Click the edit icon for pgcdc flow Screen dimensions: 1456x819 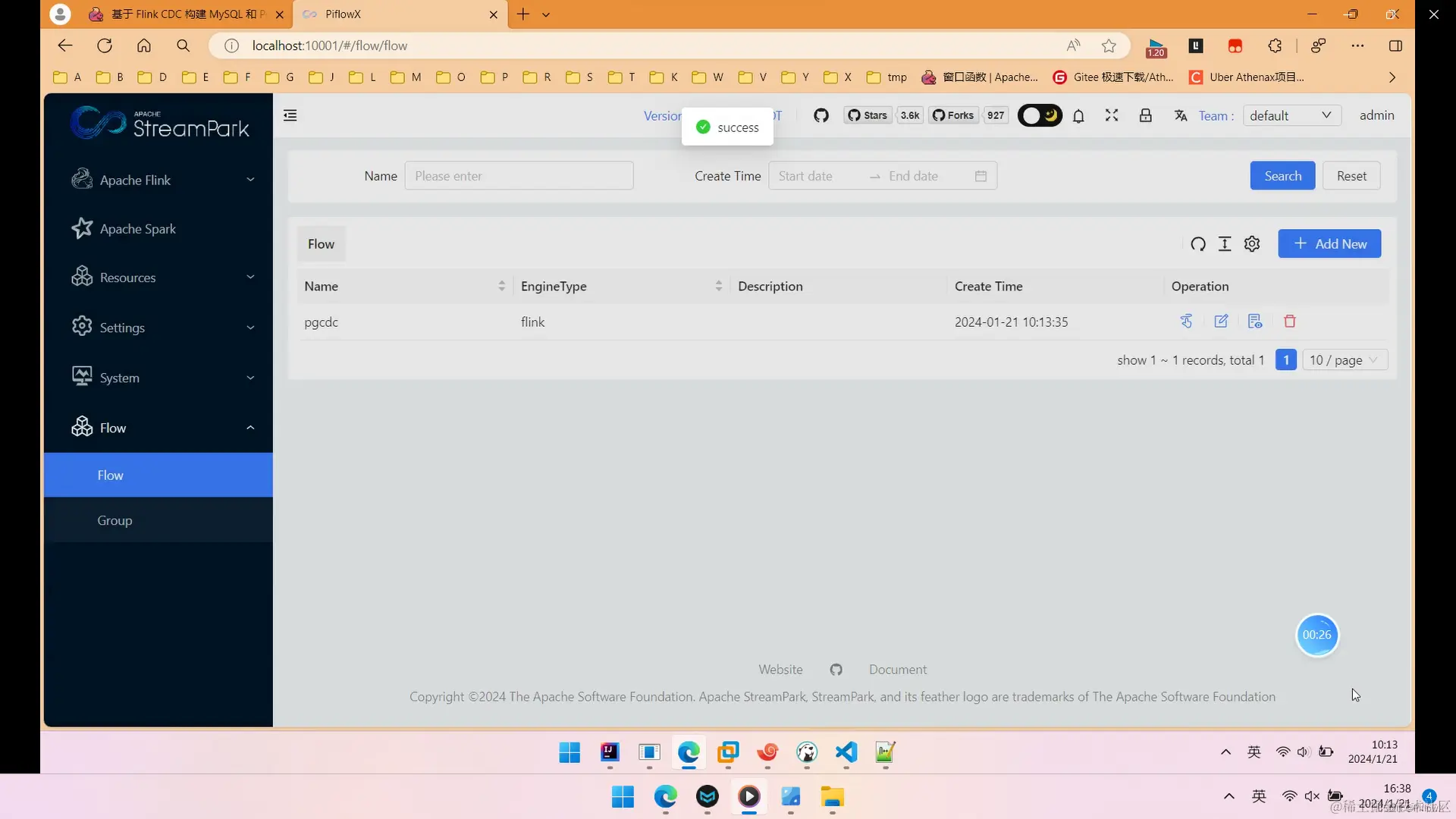pos(1221,322)
